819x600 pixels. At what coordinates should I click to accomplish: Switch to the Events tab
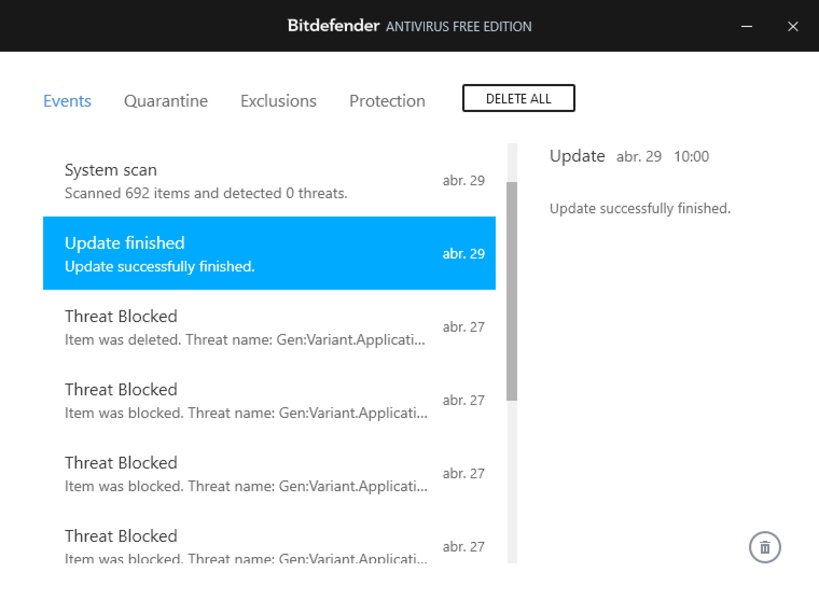click(67, 101)
